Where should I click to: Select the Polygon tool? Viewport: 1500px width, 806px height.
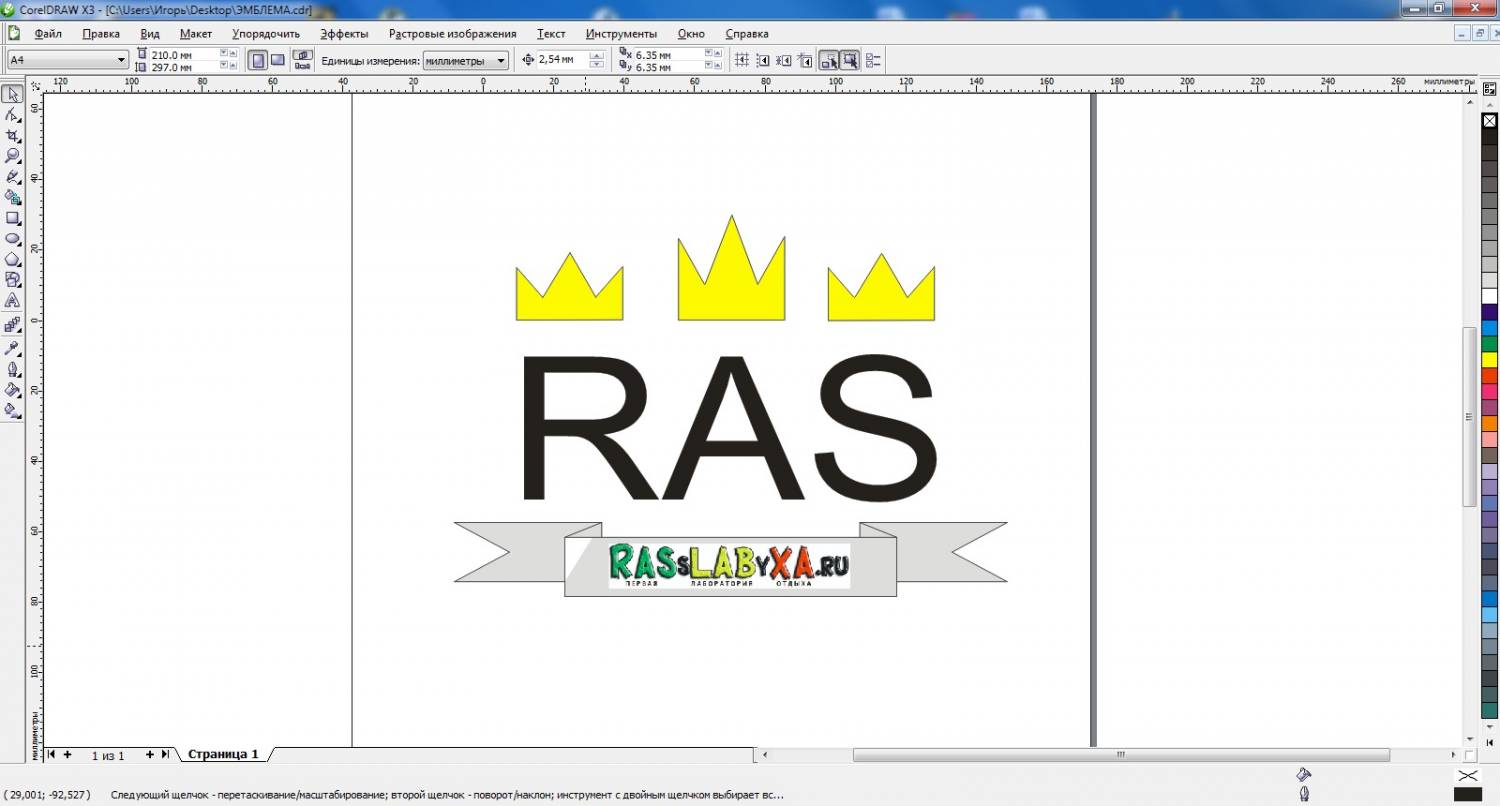(x=13, y=260)
